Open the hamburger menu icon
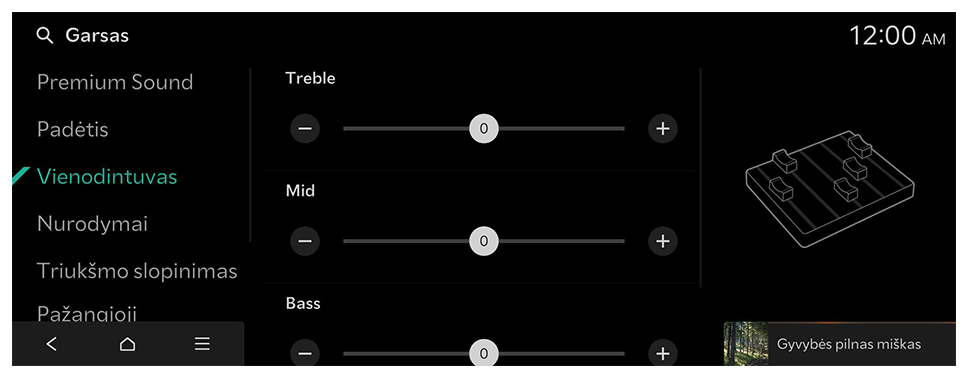The image size is (968, 378). pyautogui.click(x=202, y=344)
